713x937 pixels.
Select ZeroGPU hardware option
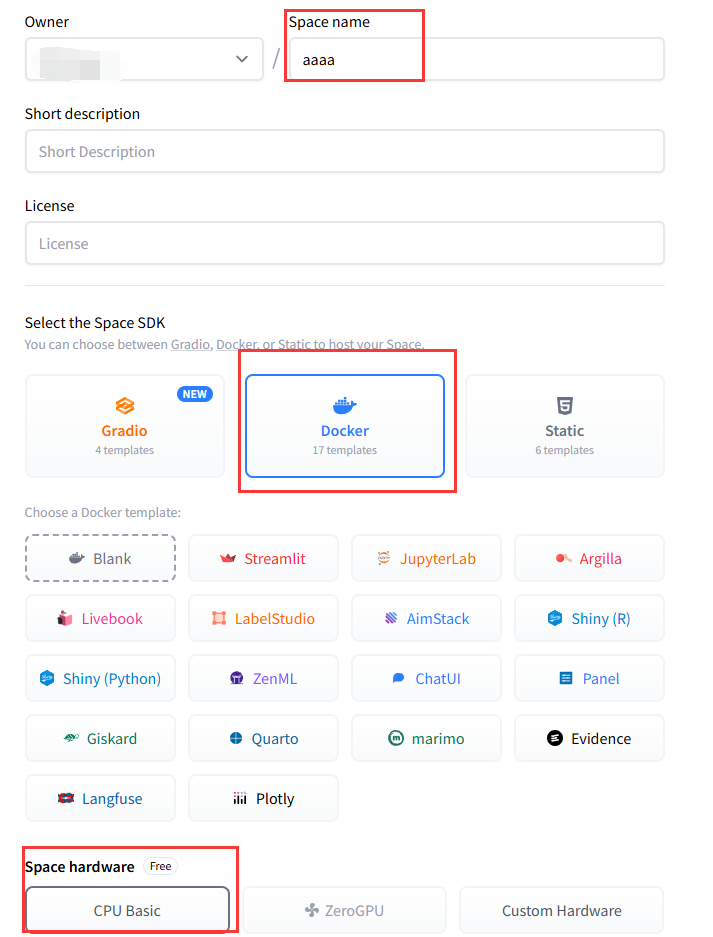[x=344, y=910]
